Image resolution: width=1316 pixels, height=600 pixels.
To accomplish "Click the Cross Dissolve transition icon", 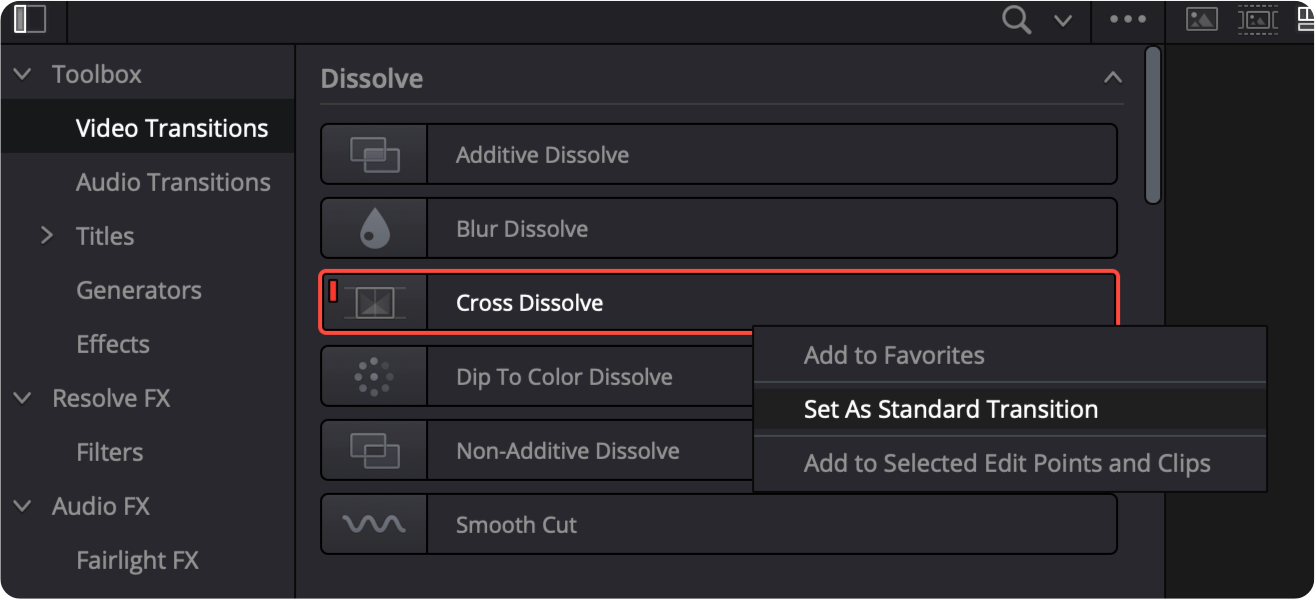I will [x=374, y=302].
